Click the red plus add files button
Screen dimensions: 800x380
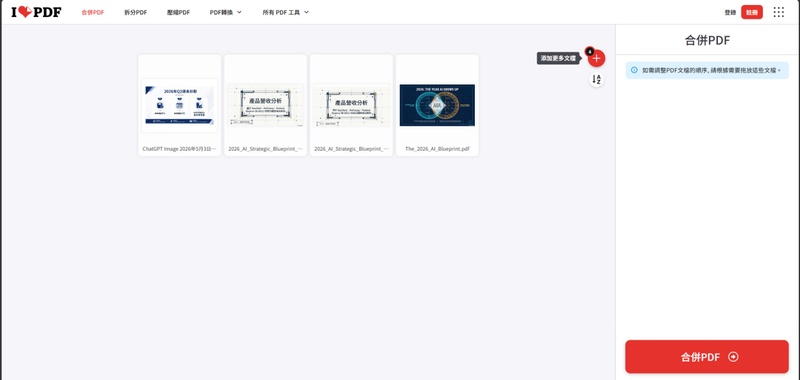(596, 58)
